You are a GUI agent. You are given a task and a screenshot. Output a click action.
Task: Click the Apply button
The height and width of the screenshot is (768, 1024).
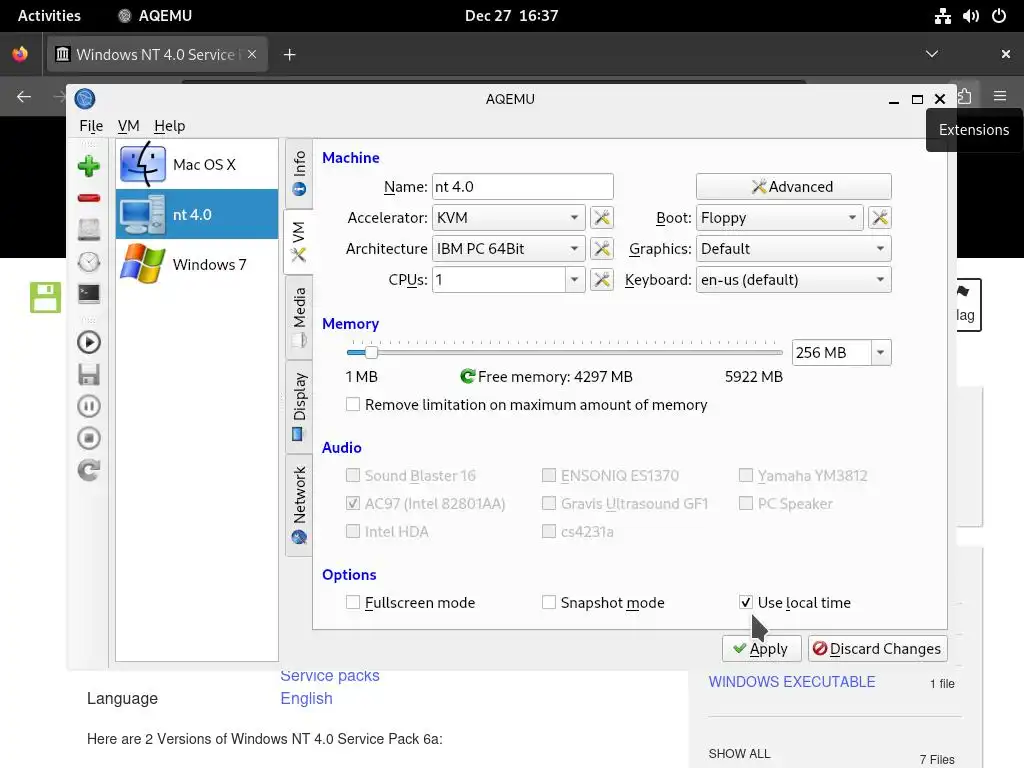pyautogui.click(x=761, y=648)
